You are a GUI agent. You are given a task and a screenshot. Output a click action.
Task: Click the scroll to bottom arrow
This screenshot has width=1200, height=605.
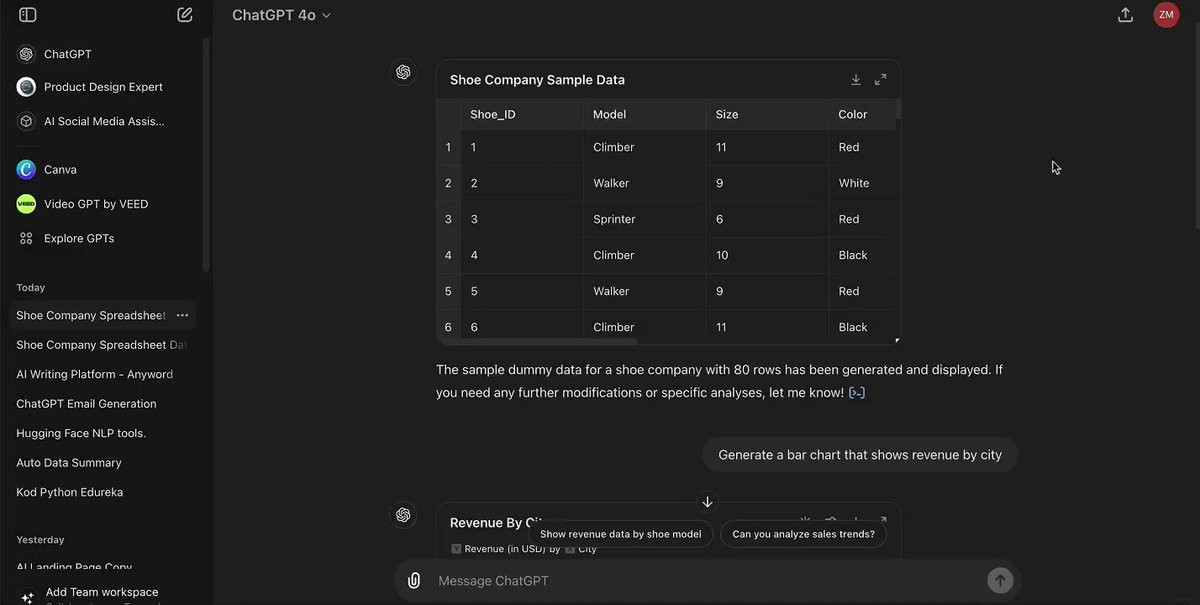click(x=707, y=502)
